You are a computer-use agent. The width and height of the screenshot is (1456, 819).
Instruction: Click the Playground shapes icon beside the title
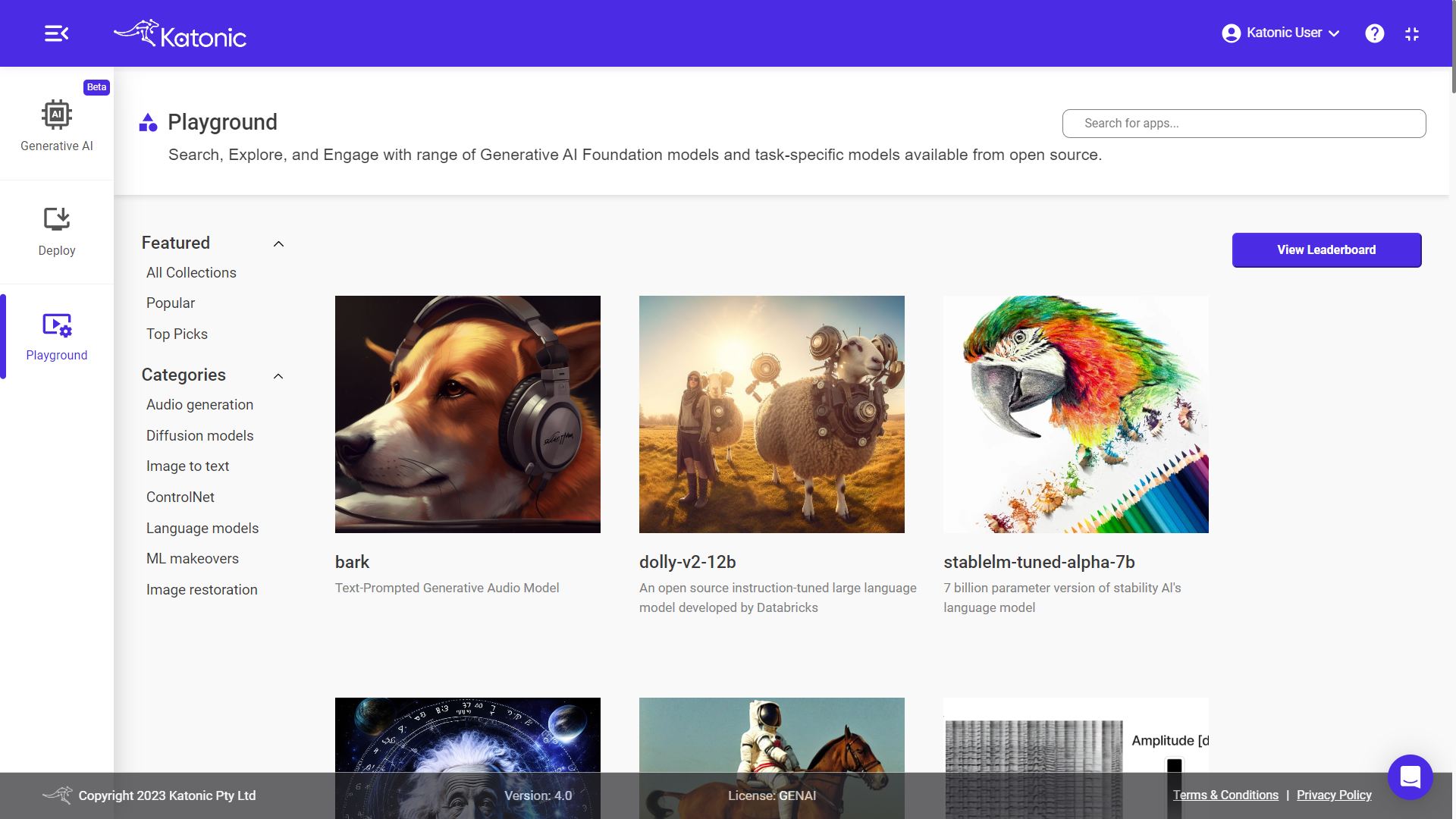click(x=148, y=122)
